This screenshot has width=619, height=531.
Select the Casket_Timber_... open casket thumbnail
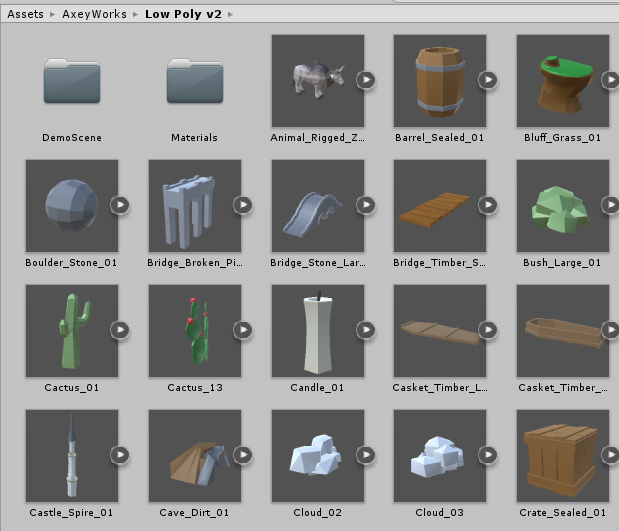tap(563, 331)
